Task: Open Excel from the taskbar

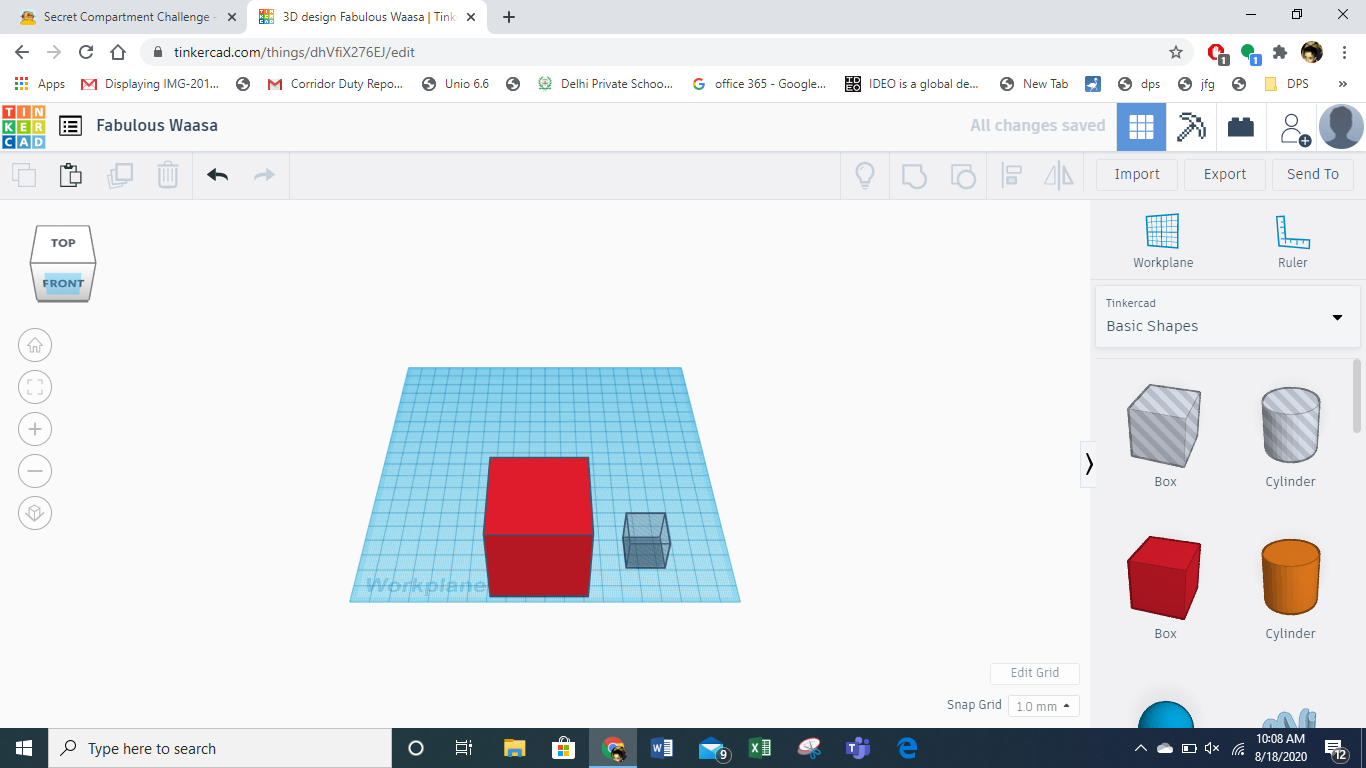Action: click(760, 748)
